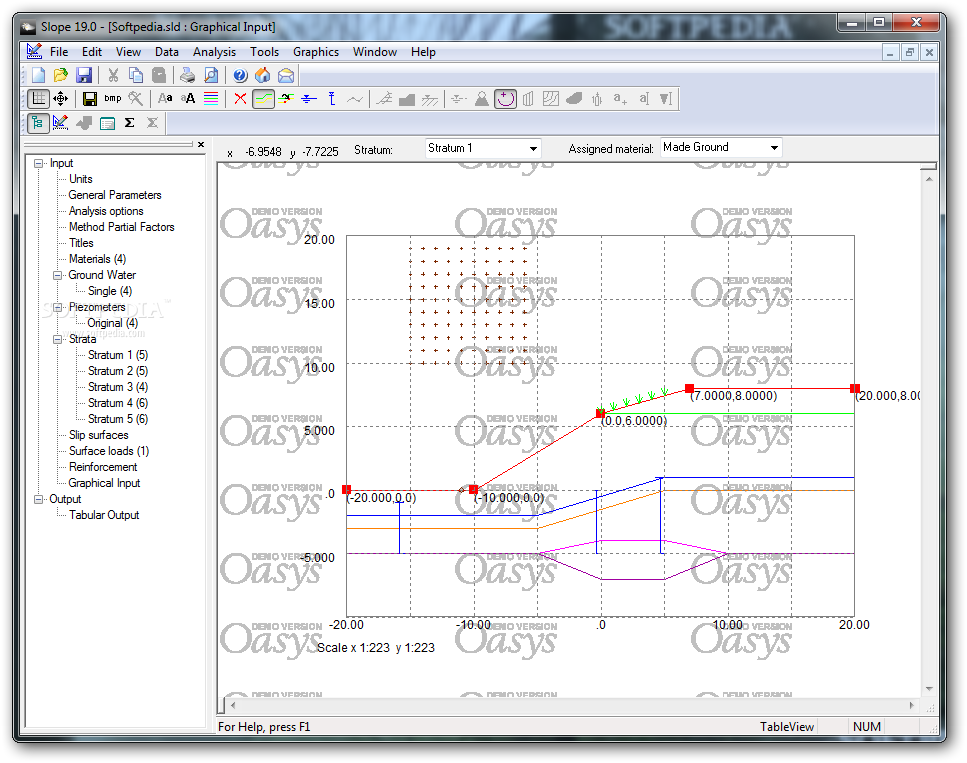
Task: Select Analysis options in the tree
Action: (106, 211)
